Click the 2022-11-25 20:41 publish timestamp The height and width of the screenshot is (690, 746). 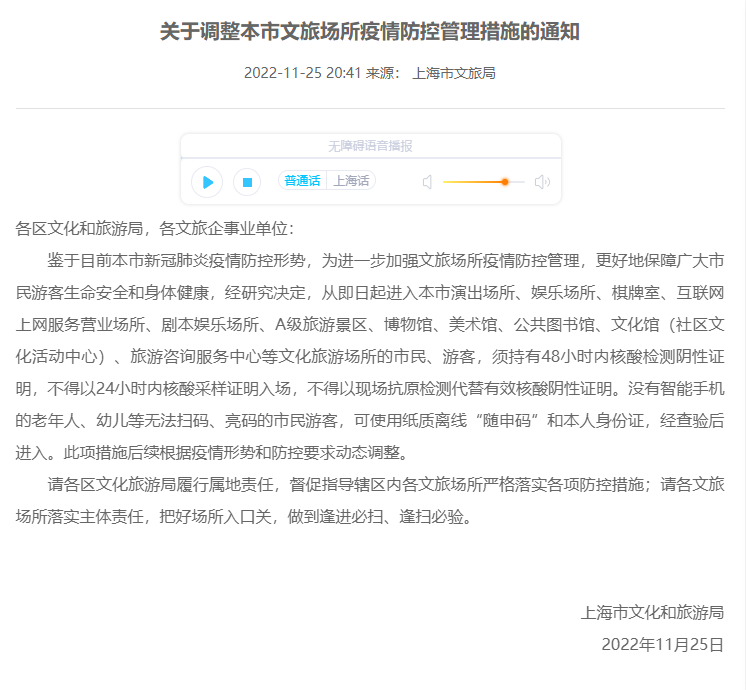click(x=302, y=73)
